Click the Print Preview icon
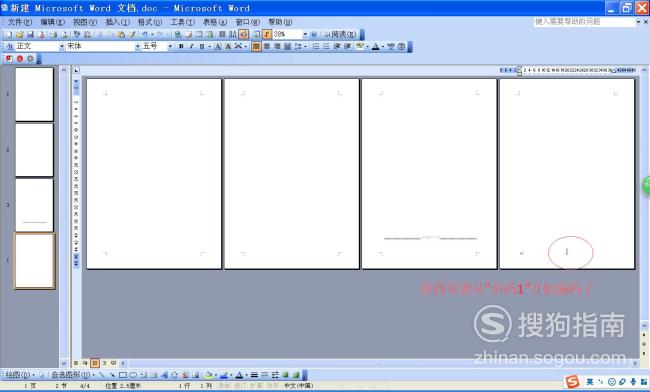This screenshot has width=650, height=392. pyautogui.click(x=64, y=34)
